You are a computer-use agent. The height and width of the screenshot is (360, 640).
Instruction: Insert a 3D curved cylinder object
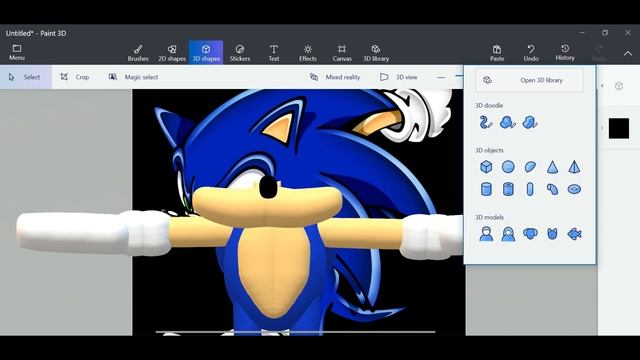coord(552,189)
